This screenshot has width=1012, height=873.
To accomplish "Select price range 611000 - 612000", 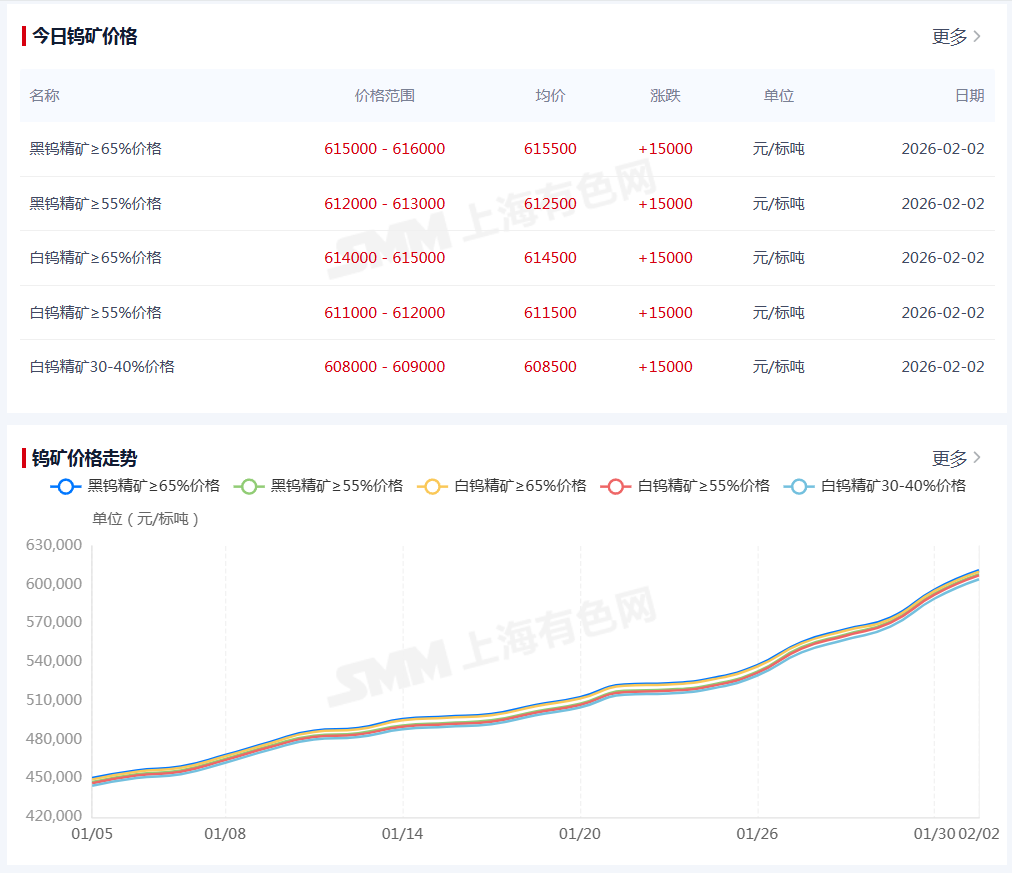I will pyautogui.click(x=385, y=313).
